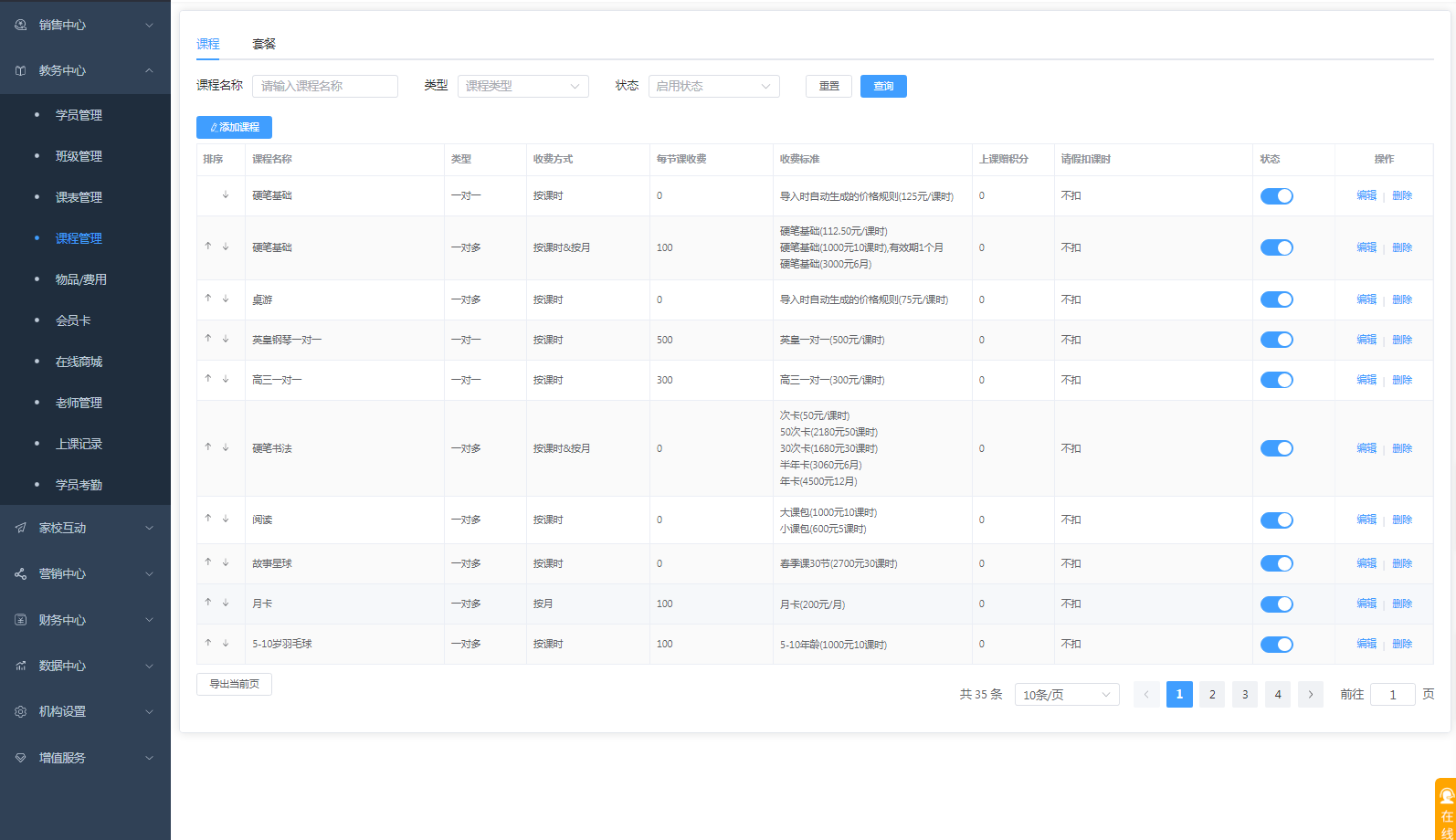
Task: Go to next page arrow
Action: tap(1311, 695)
